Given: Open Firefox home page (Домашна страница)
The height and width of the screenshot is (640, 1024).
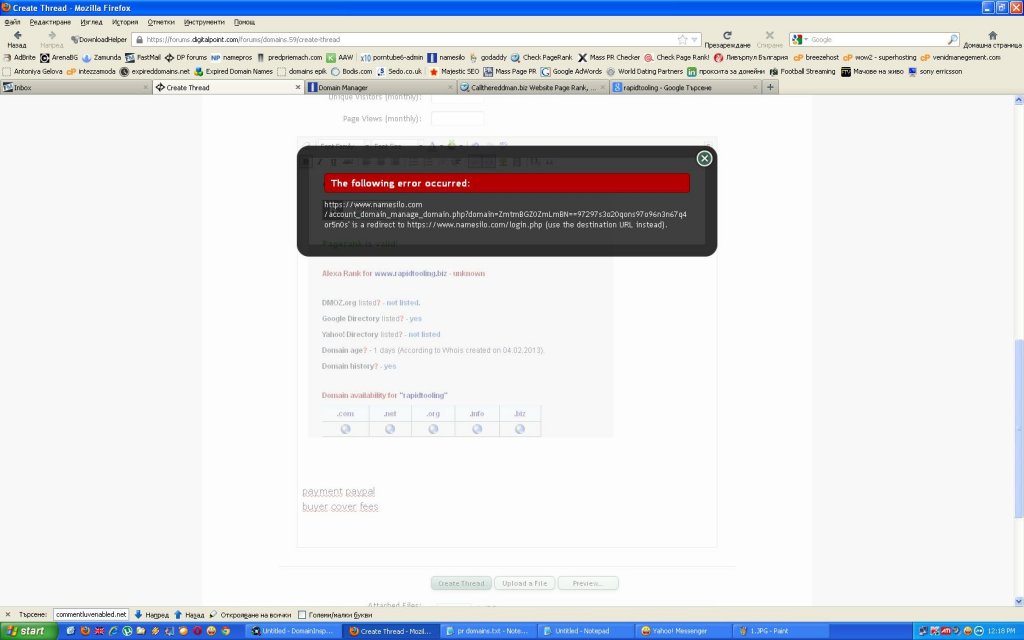Looking at the screenshot, I should point(992,39).
